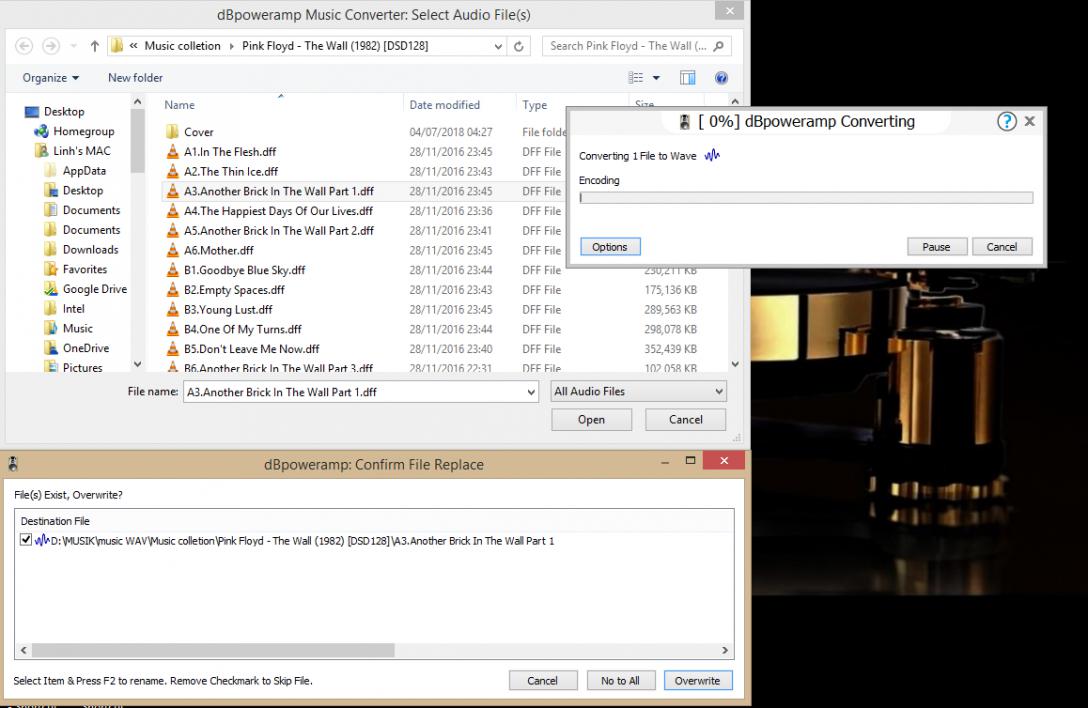Image resolution: width=1088 pixels, height=708 pixels.
Task: Expand the File name combo box arrow
Action: (x=531, y=392)
